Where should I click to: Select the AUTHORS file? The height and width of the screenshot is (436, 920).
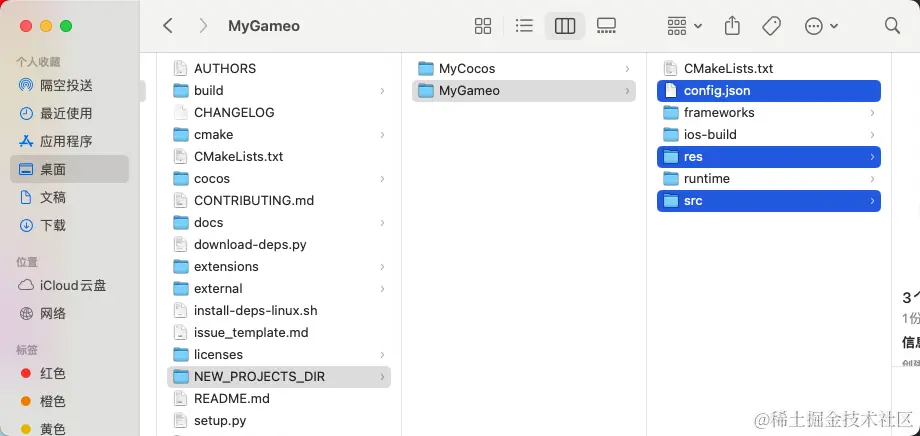click(x=279, y=69)
